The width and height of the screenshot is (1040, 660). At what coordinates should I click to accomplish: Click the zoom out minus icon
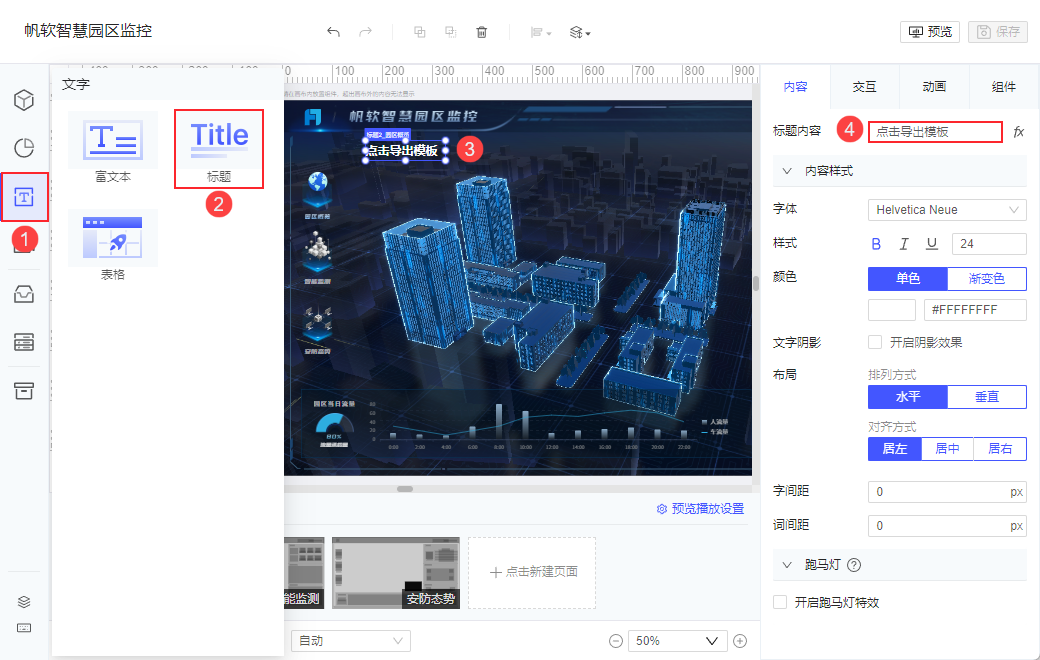point(616,641)
